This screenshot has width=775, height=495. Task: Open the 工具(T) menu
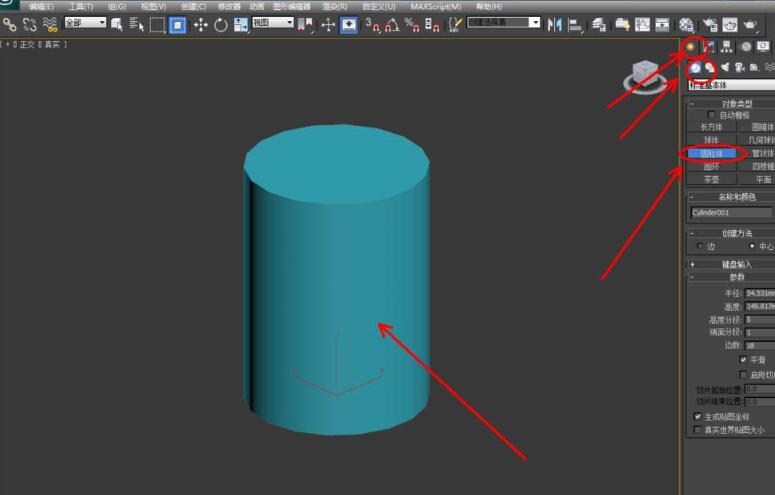[81, 7]
